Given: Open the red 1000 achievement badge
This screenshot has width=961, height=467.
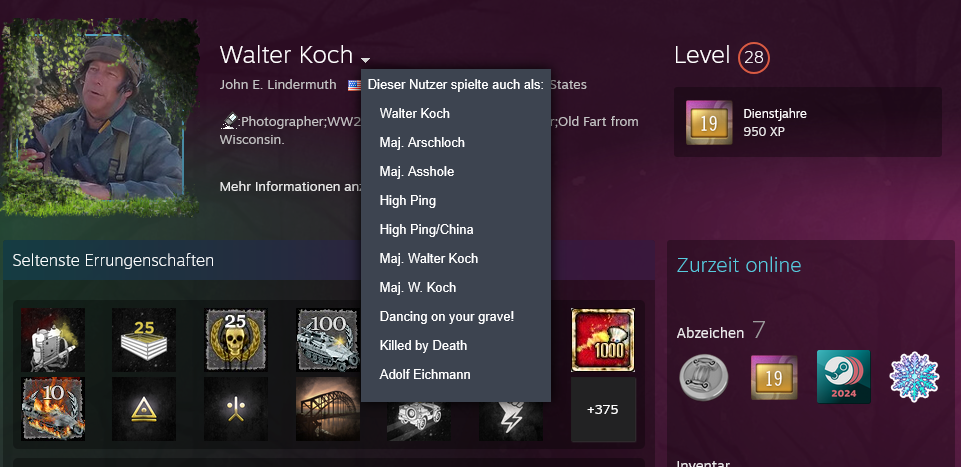Looking at the screenshot, I should click(x=603, y=340).
